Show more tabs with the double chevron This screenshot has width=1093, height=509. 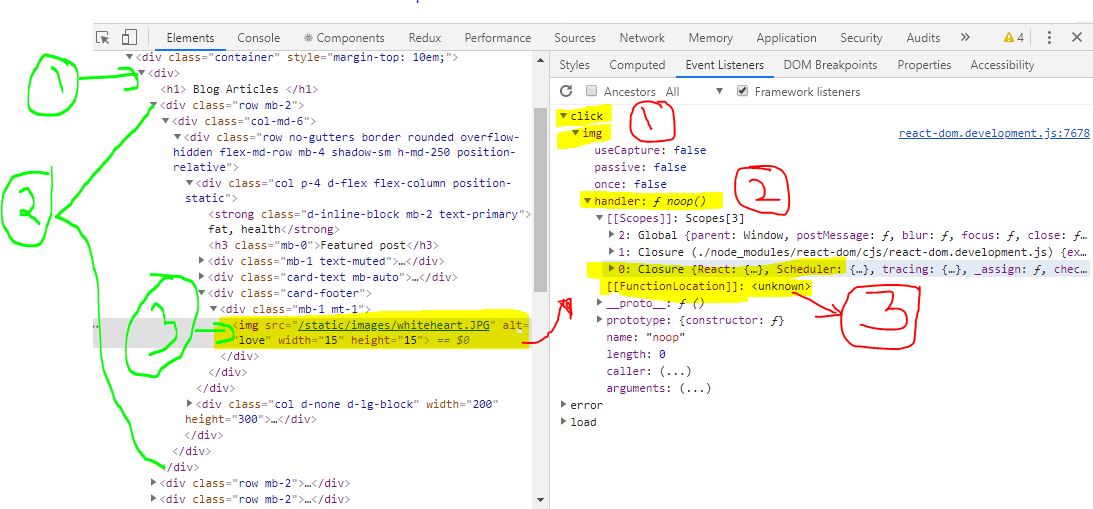pos(965,38)
